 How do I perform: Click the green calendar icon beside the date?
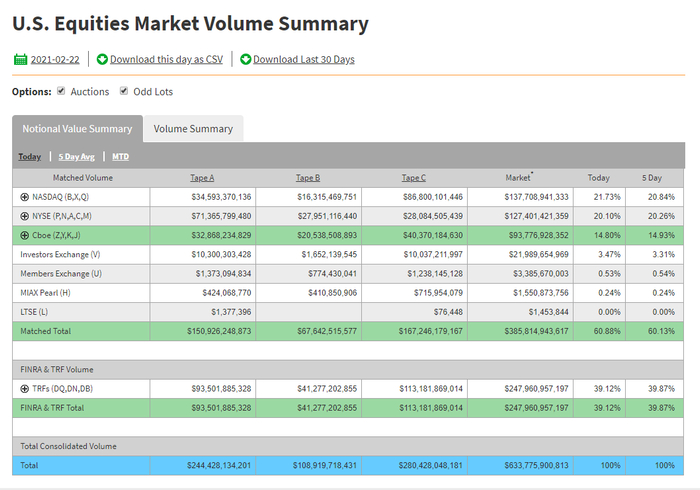pos(20,60)
